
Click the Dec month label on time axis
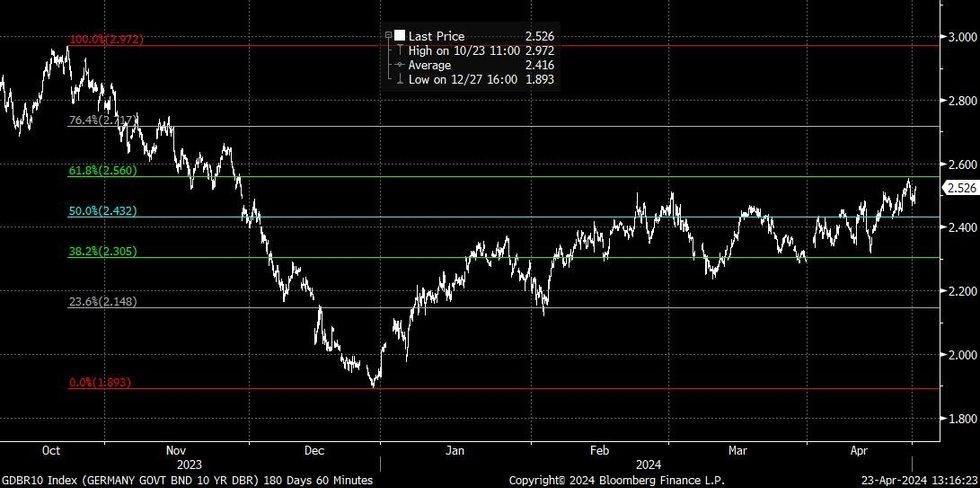coord(314,450)
